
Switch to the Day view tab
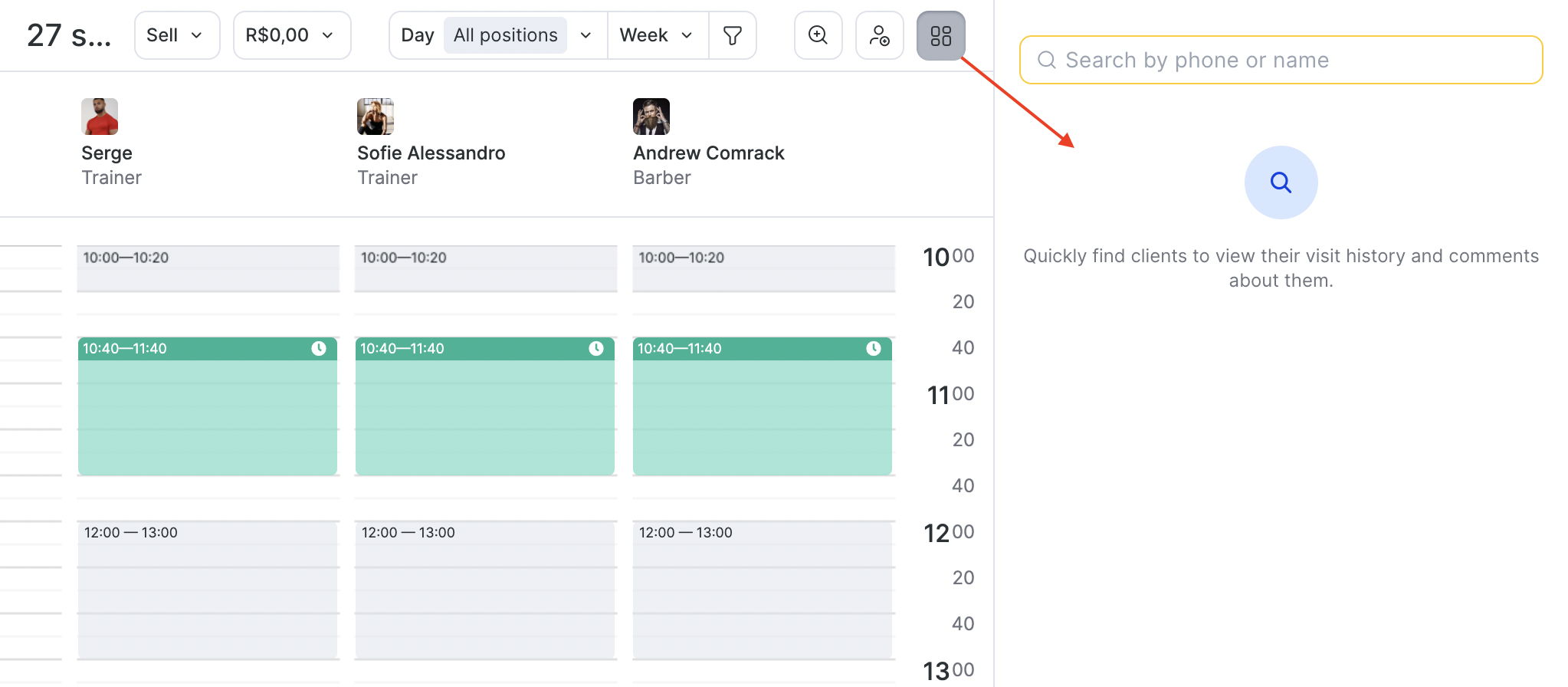tap(417, 35)
